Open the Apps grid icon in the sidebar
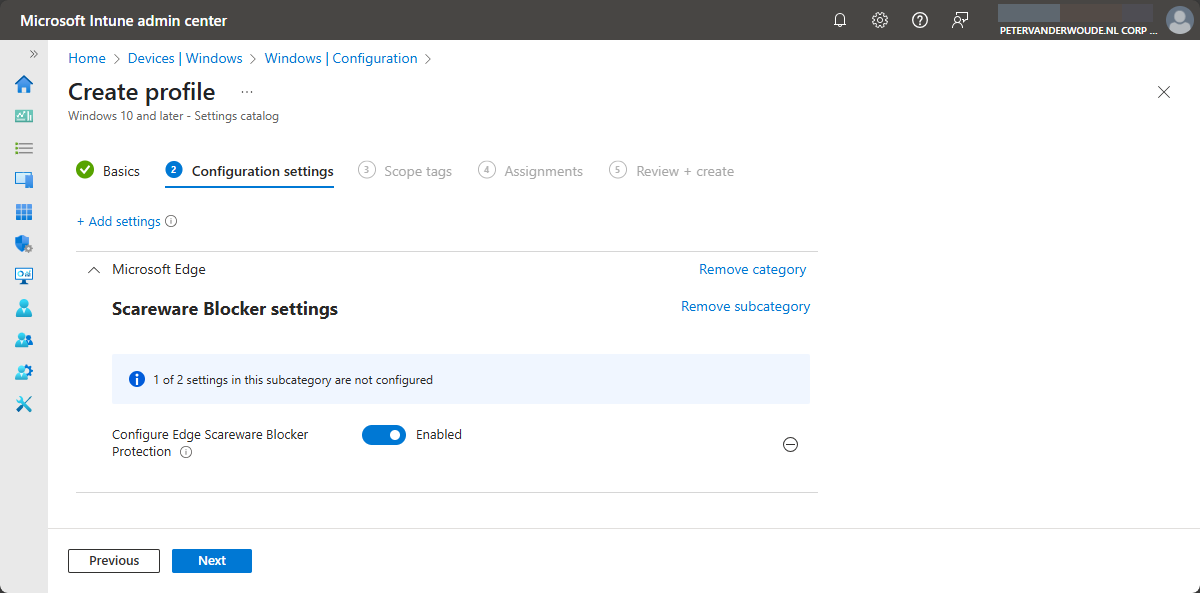Screen dimensions: 1200x593 pos(24,212)
